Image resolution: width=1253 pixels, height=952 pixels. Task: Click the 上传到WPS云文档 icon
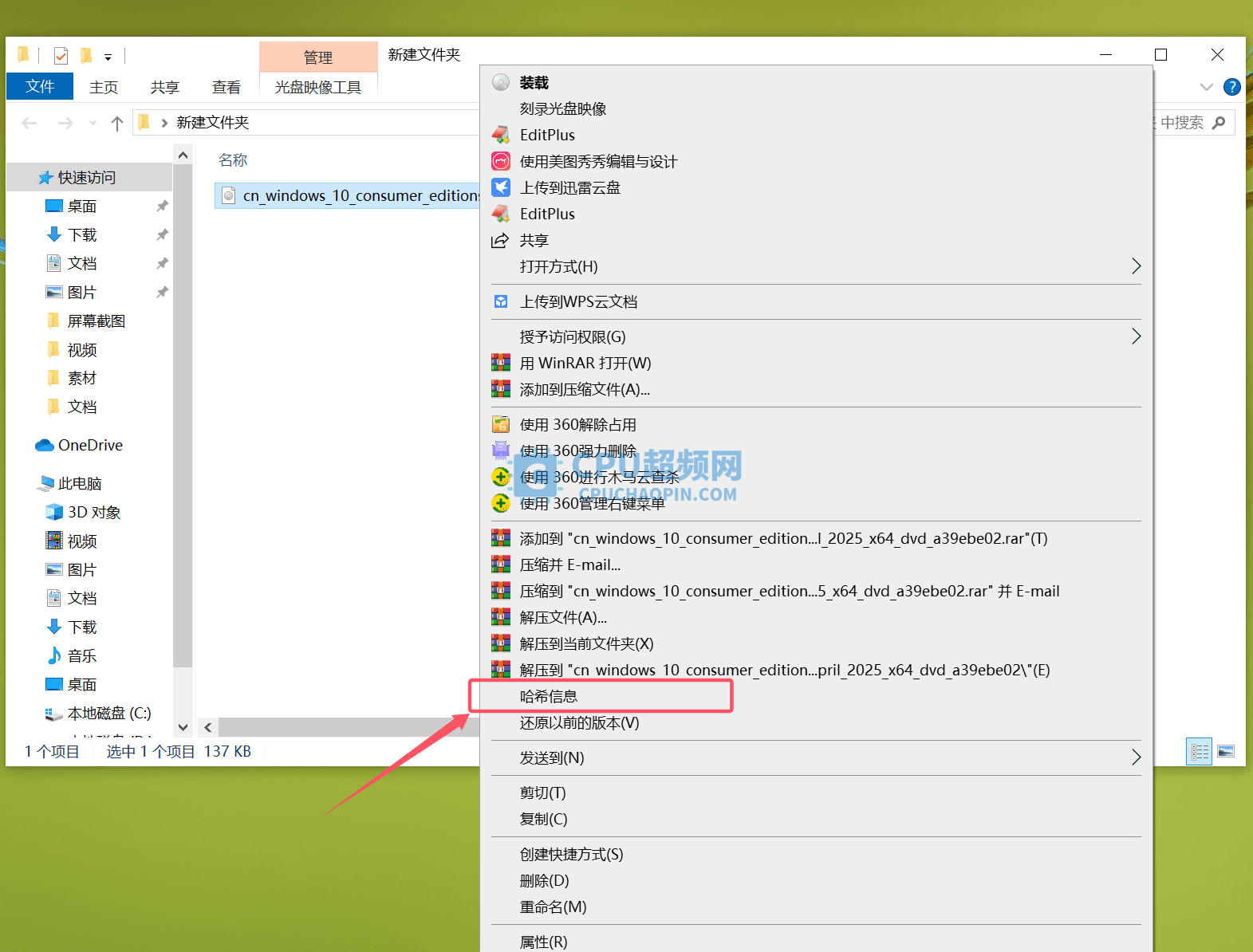[x=501, y=301]
